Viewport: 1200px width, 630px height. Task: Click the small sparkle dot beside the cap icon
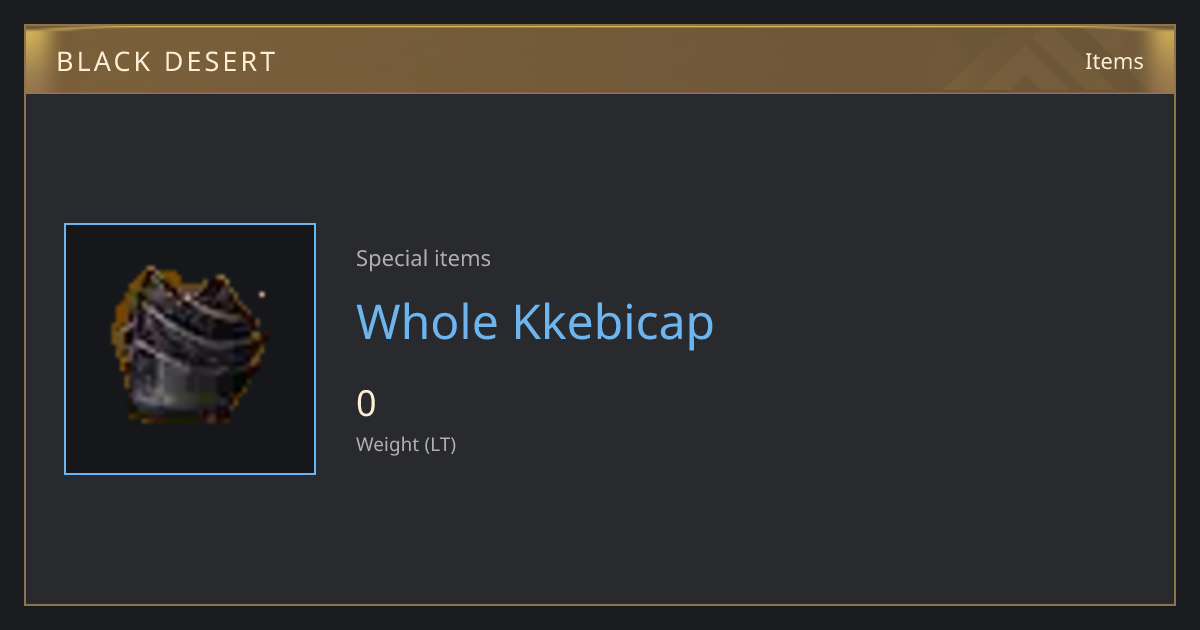pyautogui.click(x=262, y=294)
